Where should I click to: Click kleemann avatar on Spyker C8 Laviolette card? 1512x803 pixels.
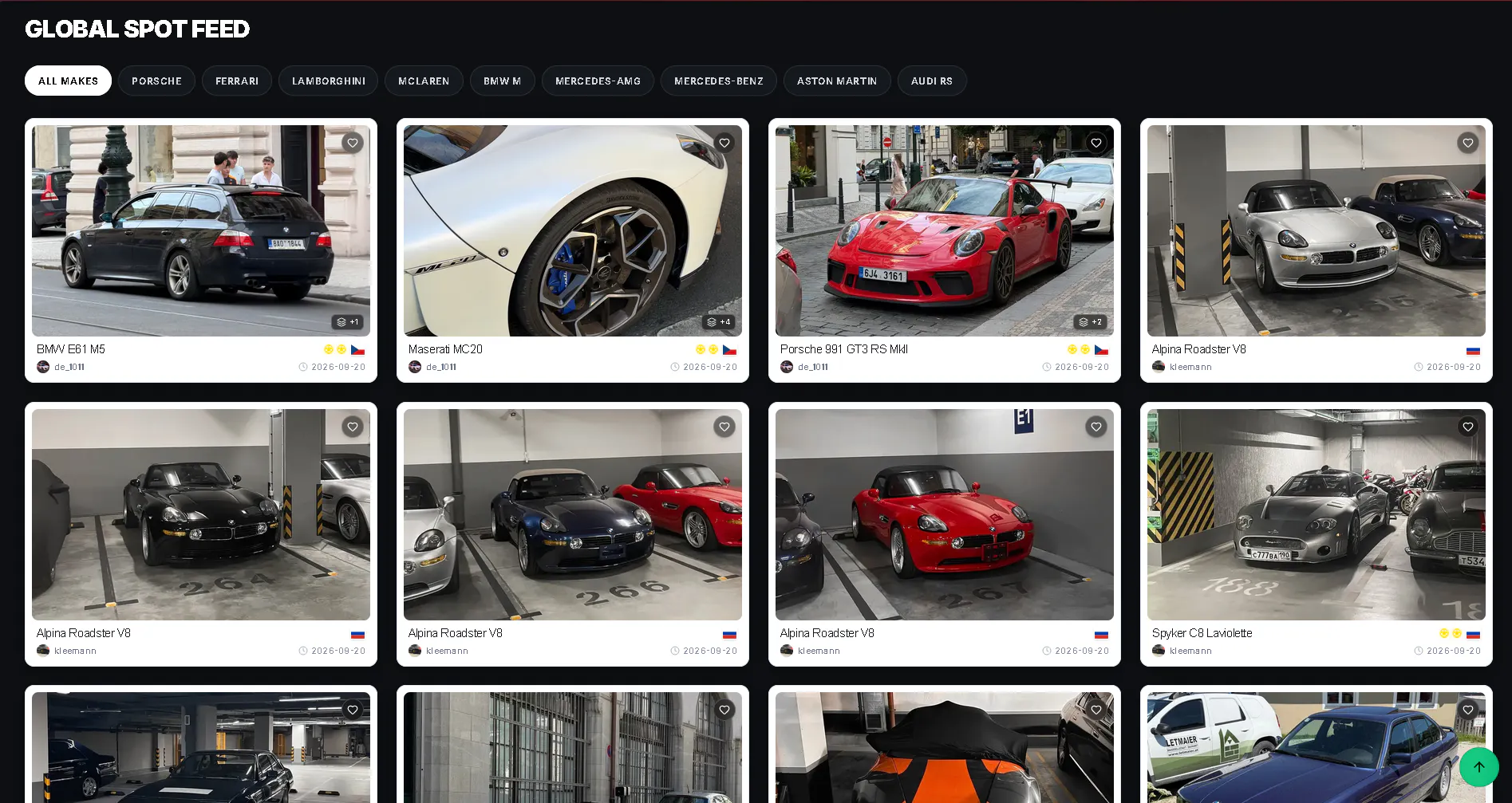1159,651
